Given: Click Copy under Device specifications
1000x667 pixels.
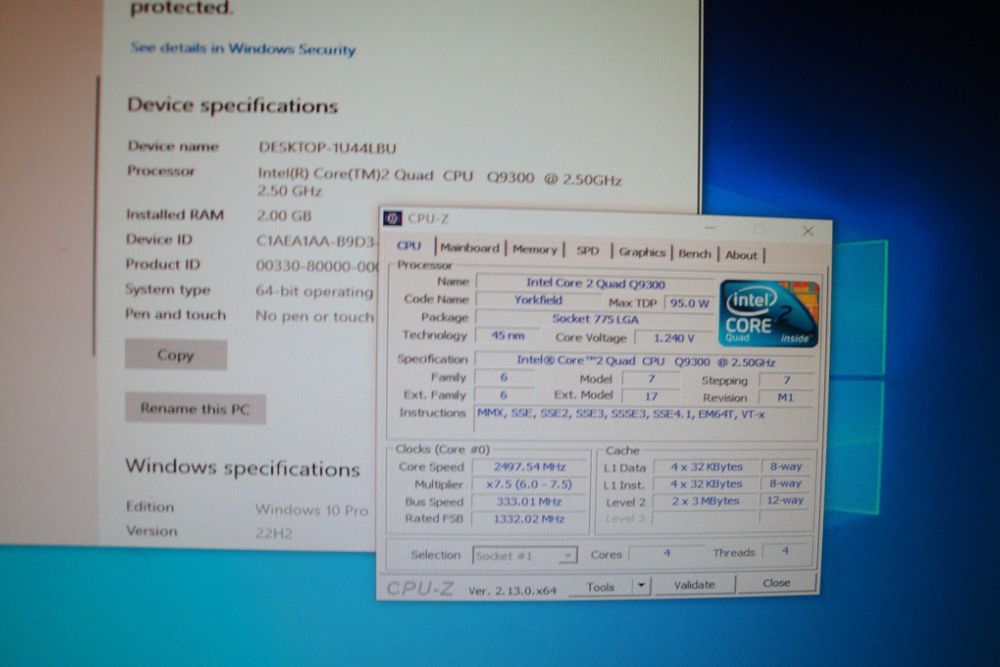Looking at the screenshot, I should pyautogui.click(x=175, y=355).
